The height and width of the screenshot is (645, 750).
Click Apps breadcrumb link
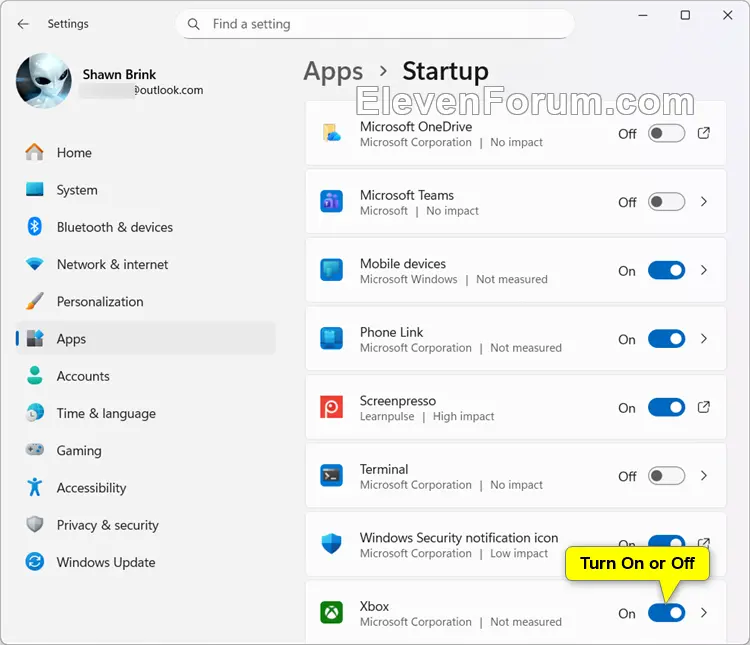(333, 72)
